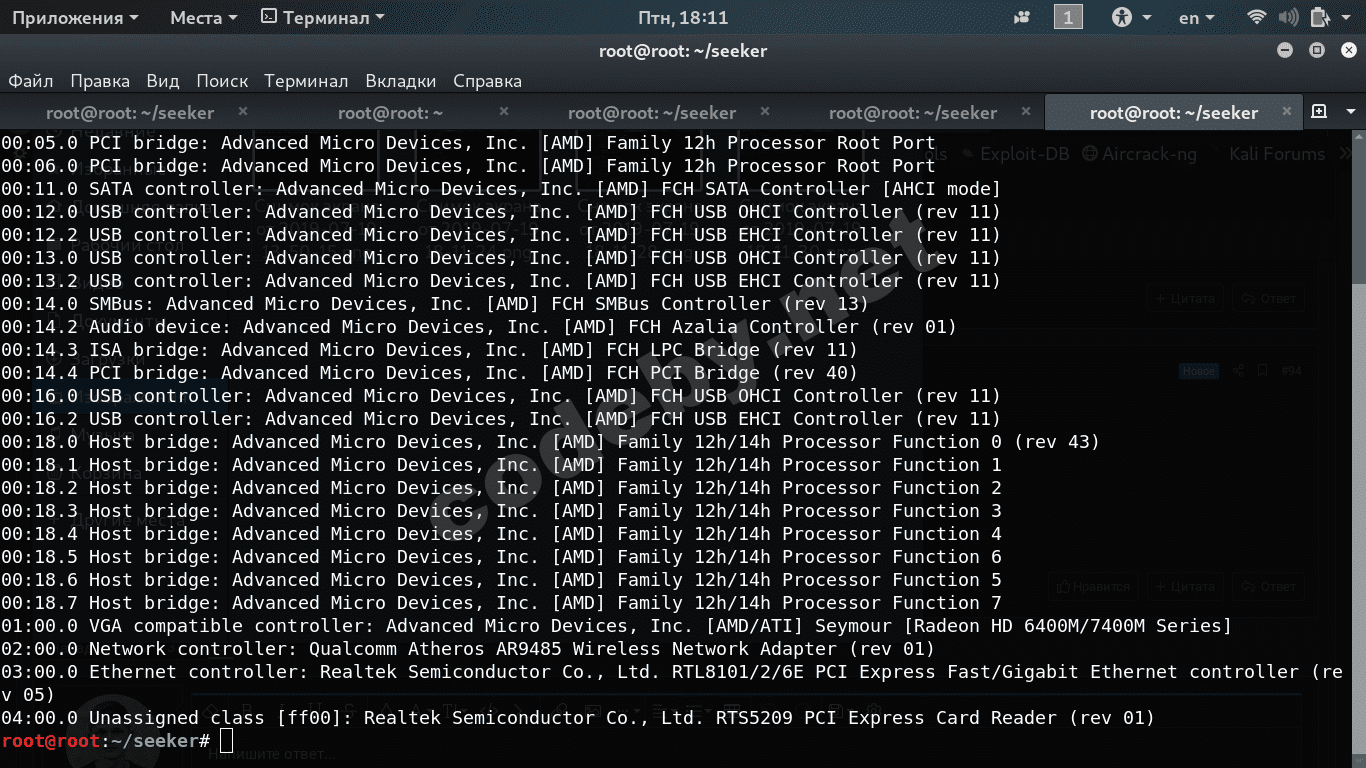
Task: Open the Файл menu
Action: [x=31, y=81]
